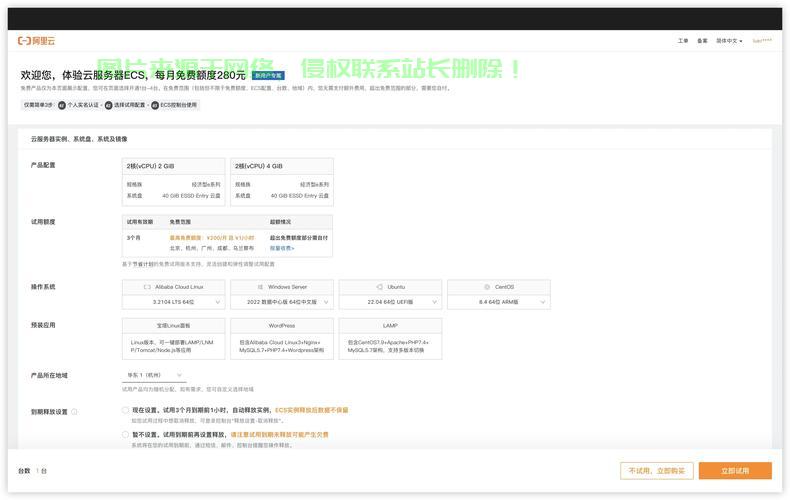The image size is (790, 500).
Task: Select the 2核(vCPU) 4 GiB configuration card
Action: [282, 182]
